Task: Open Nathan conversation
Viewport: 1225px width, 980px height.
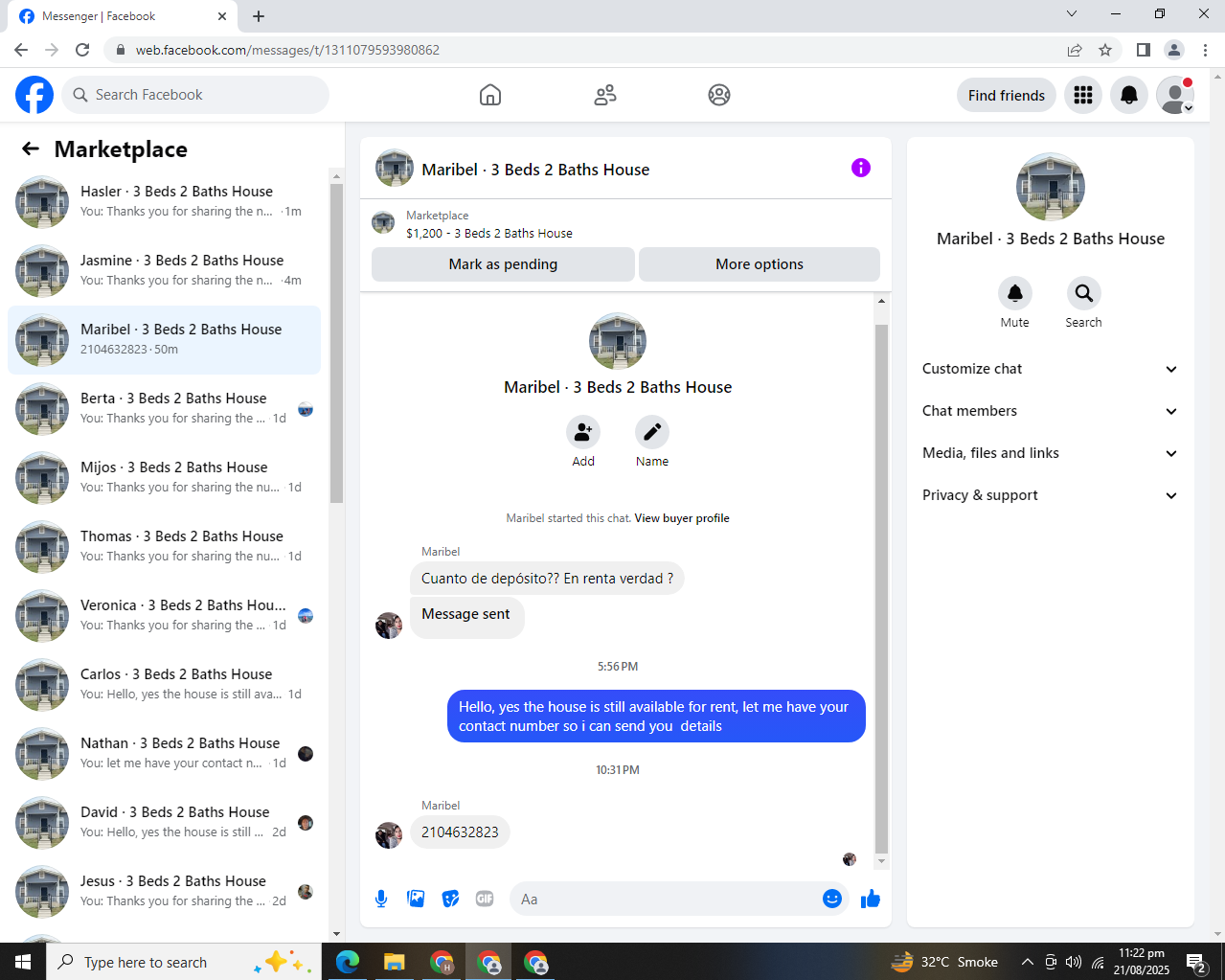Action: pos(164,754)
